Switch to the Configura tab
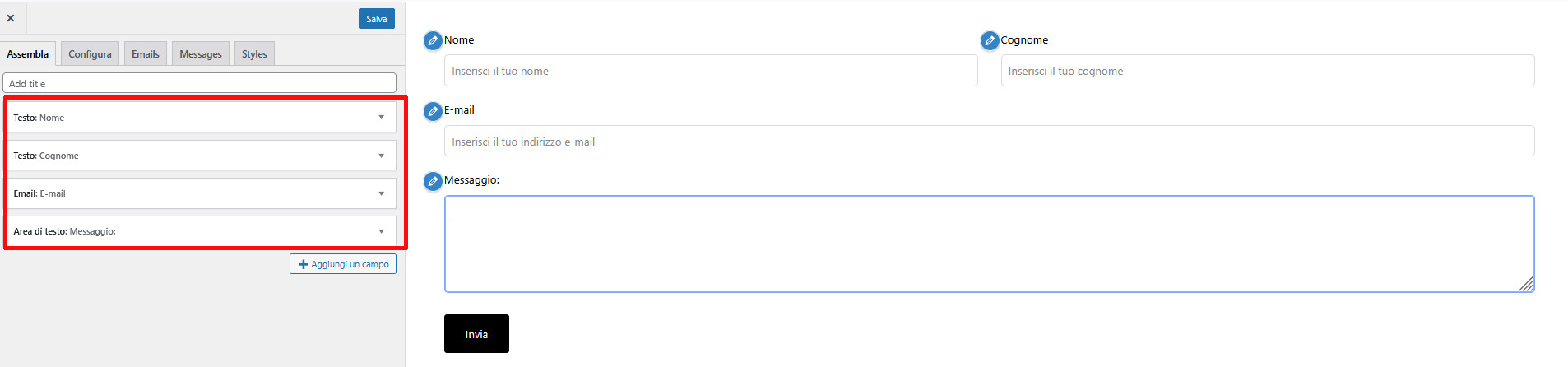1568x367 pixels. 90,53
